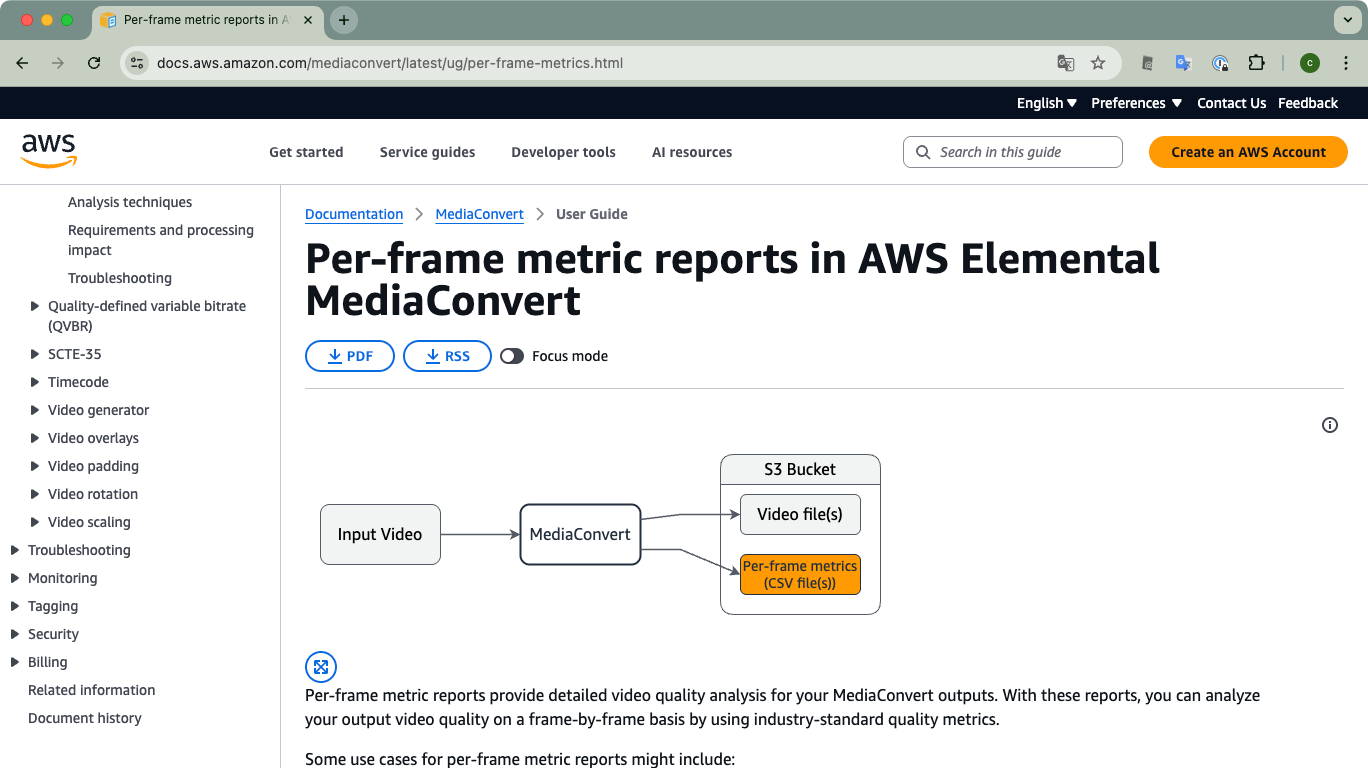Click the search magnifier icon
The height and width of the screenshot is (768, 1368).
coord(923,152)
